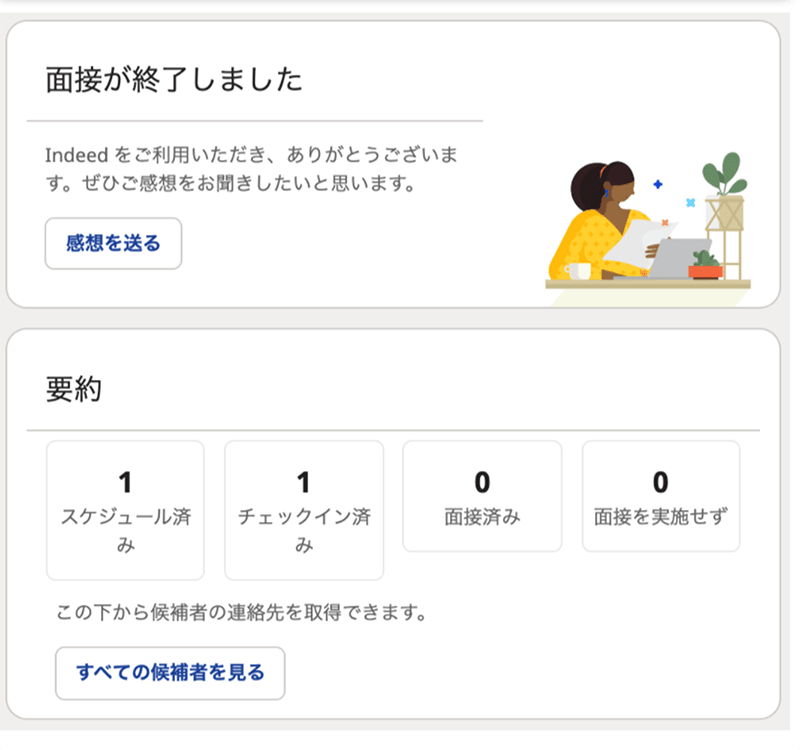The image size is (800, 750).
Task: Select the 面接を実施せず summary card
Action: 661,496
